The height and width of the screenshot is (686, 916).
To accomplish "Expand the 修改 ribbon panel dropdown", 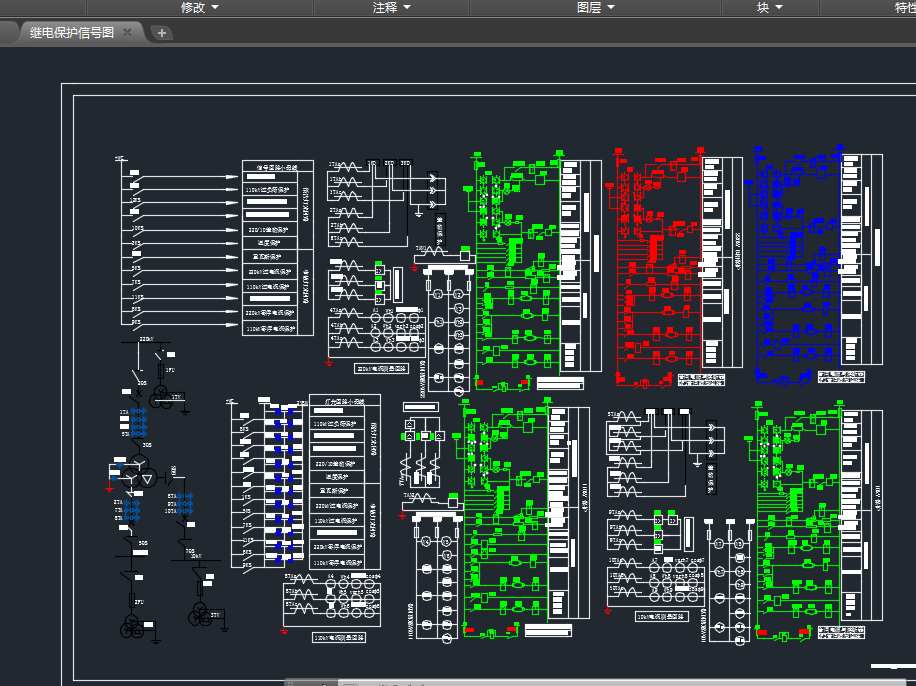I will tap(199, 8).
